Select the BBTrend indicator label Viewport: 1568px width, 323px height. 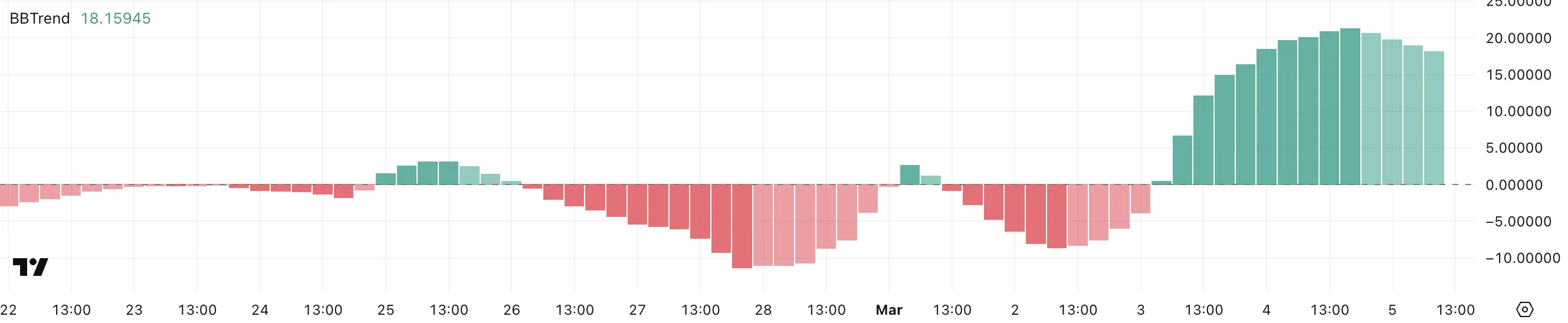click(40, 18)
